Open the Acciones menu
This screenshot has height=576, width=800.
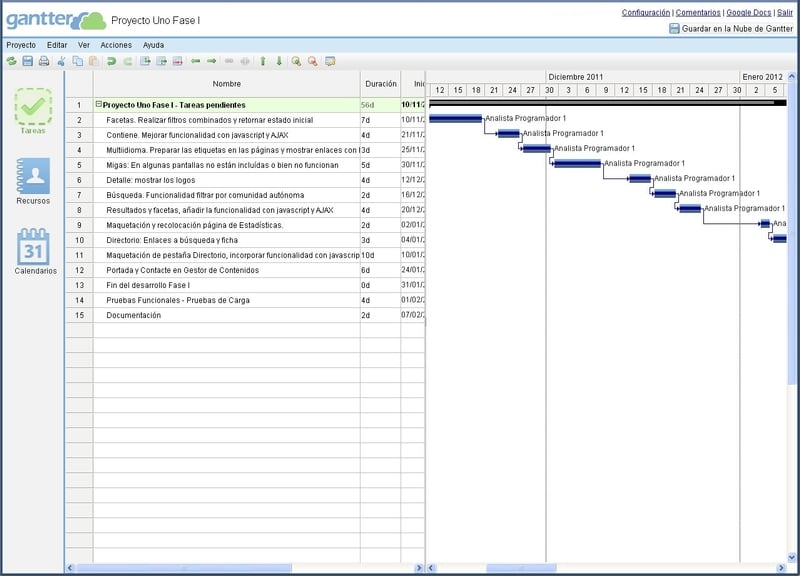click(x=116, y=45)
